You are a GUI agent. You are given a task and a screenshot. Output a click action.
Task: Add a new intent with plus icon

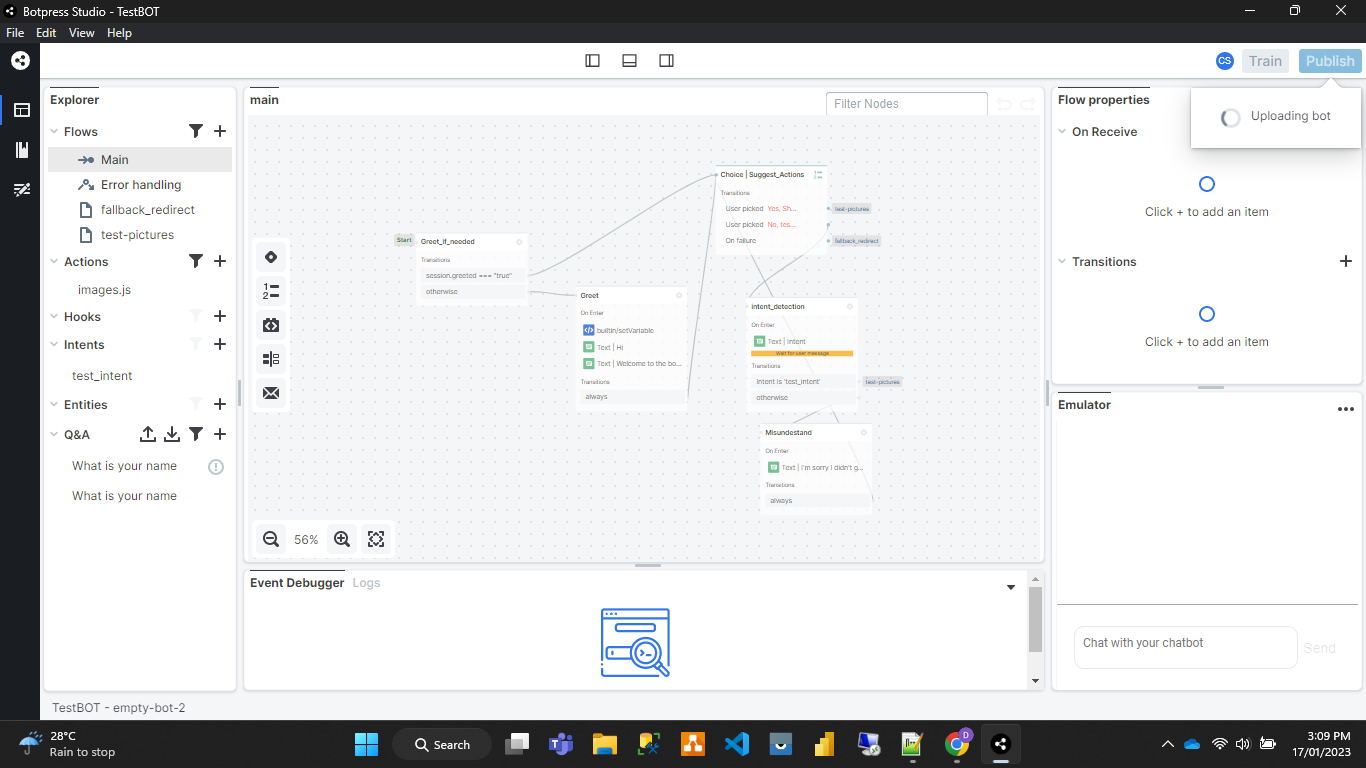pyautogui.click(x=220, y=344)
